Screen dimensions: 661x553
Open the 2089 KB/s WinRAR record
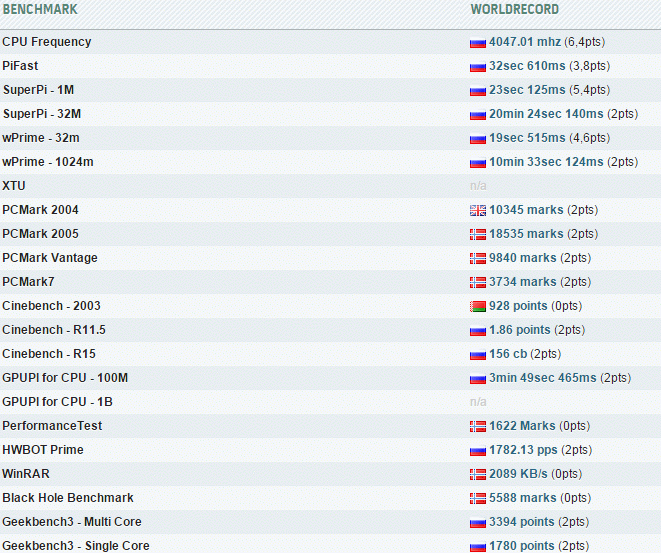pyautogui.click(x=518, y=474)
